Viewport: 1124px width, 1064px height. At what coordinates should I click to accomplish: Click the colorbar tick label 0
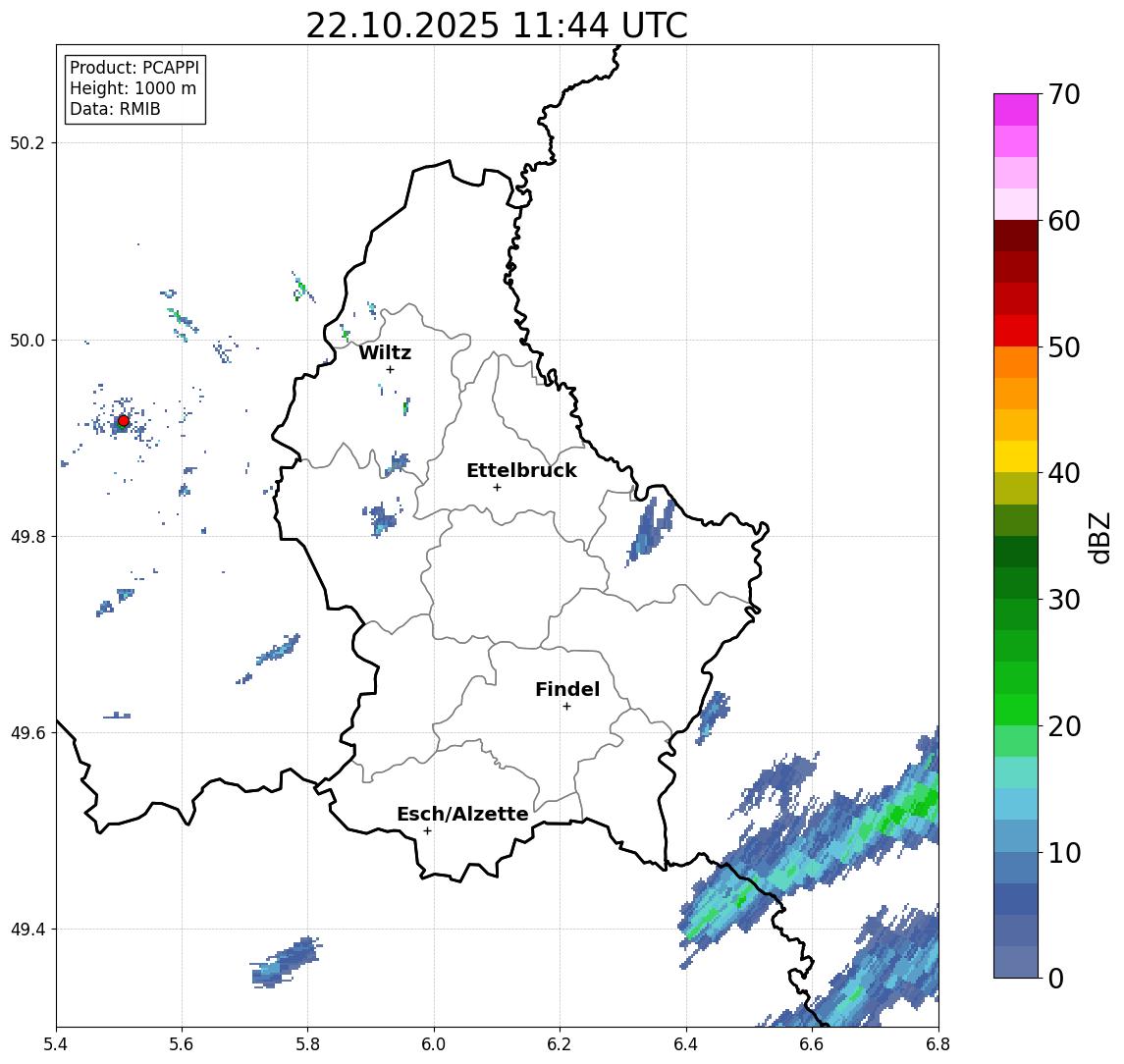pos(1056,979)
